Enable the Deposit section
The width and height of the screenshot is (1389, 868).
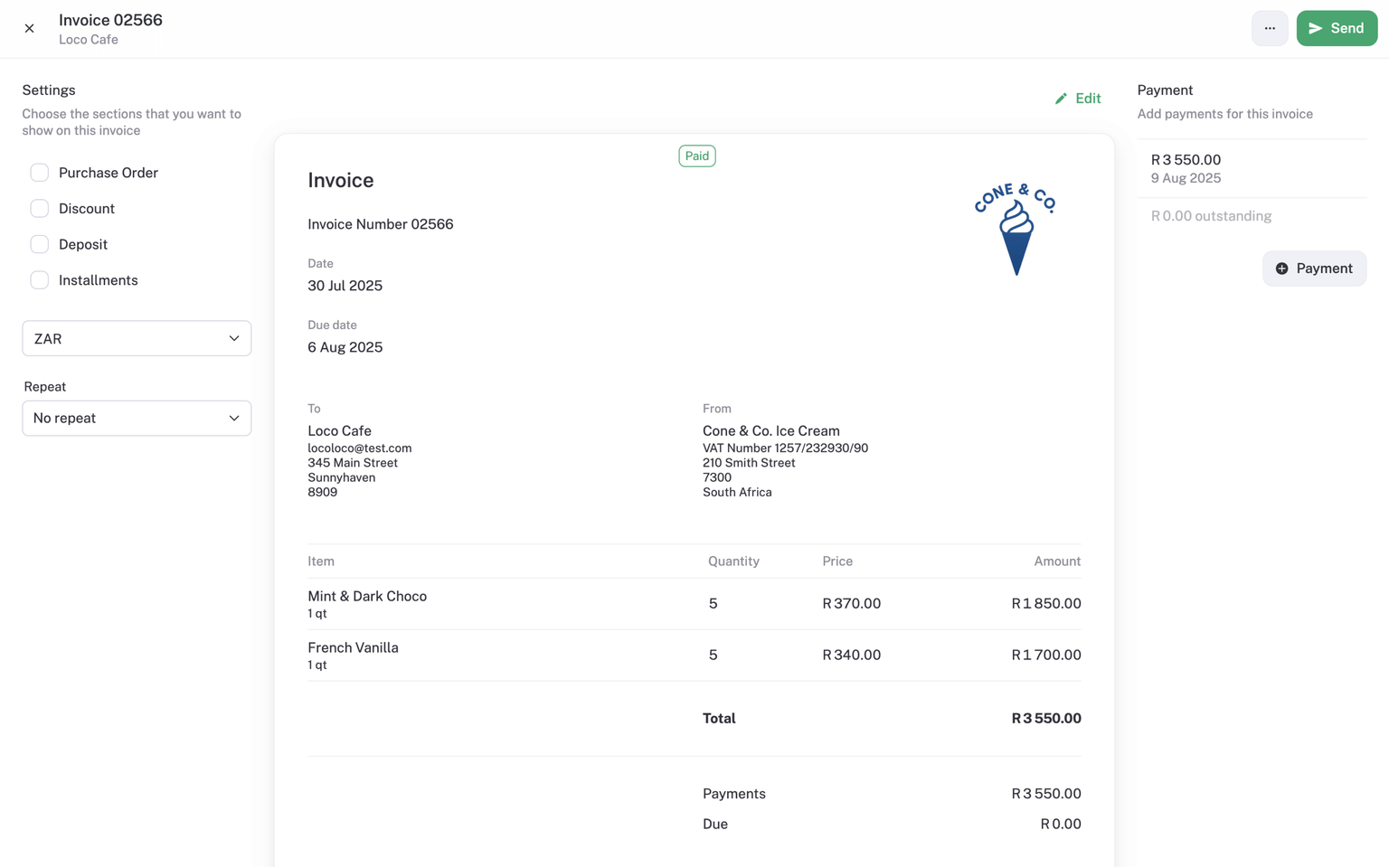[40, 243]
